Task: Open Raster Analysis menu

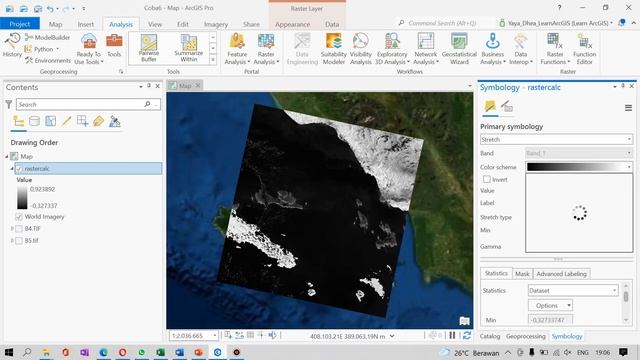Action: [266, 49]
